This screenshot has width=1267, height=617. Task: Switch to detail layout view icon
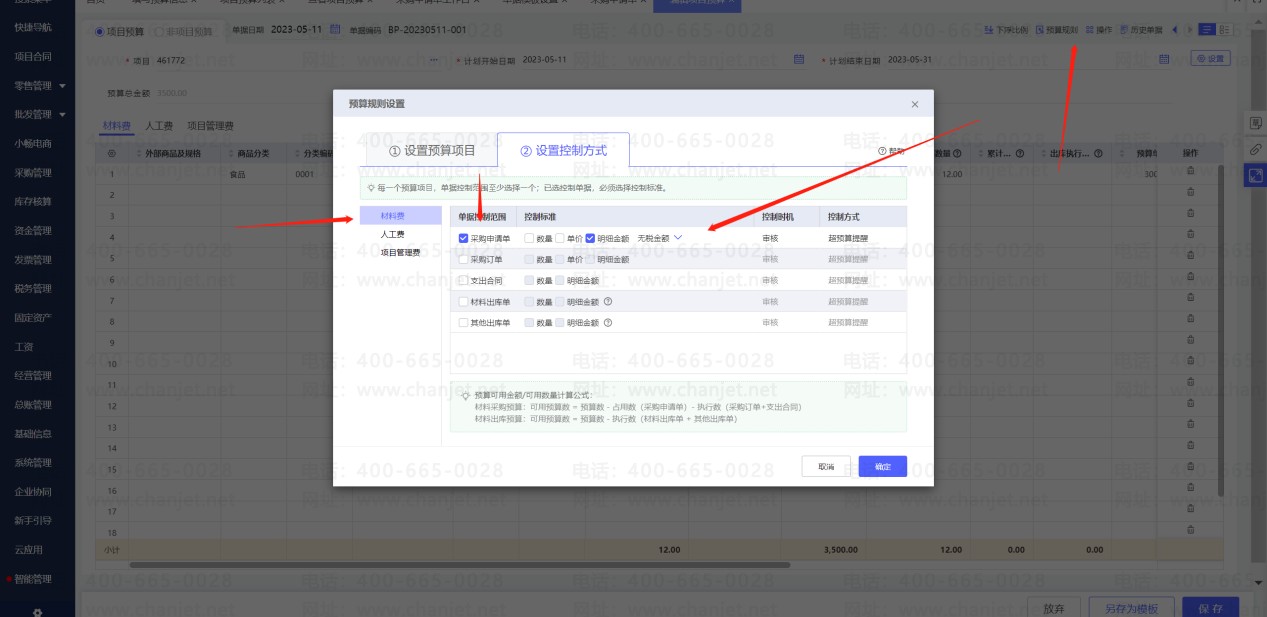tap(1225, 30)
